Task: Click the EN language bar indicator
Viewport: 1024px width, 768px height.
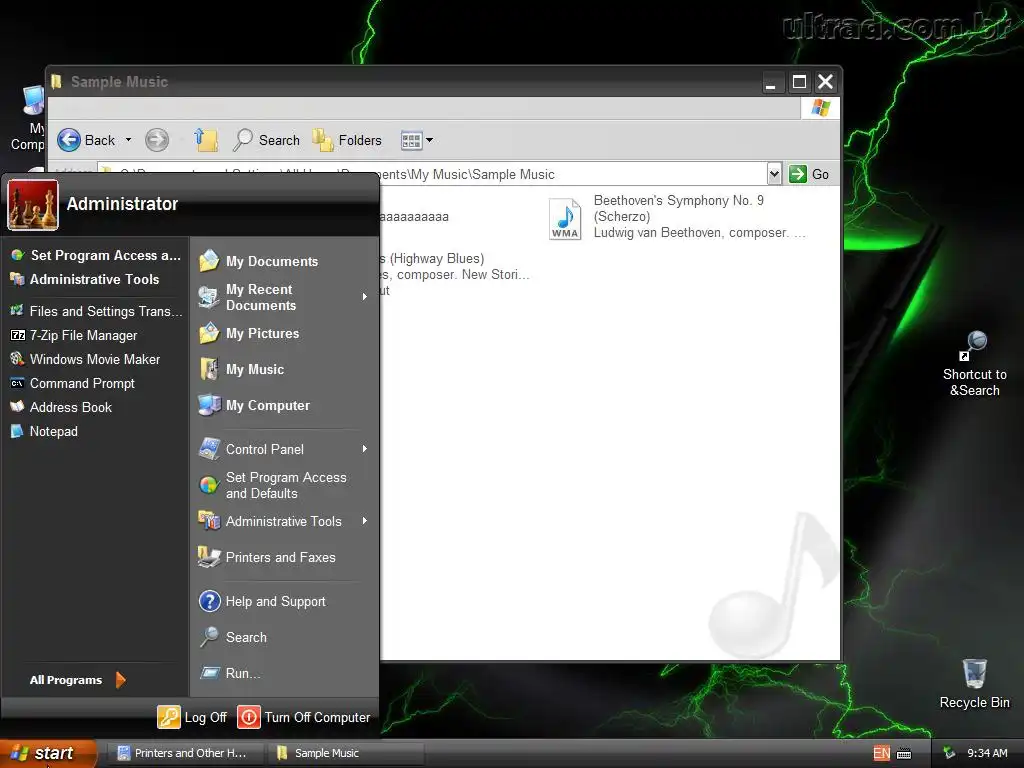Action: coord(881,753)
